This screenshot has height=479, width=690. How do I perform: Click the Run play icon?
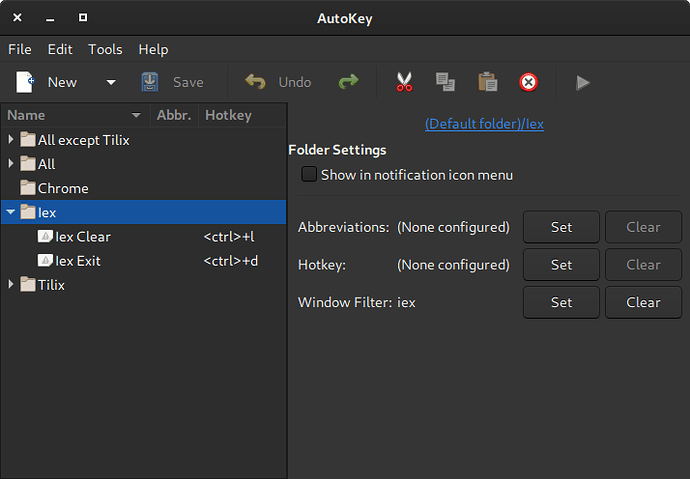tap(583, 83)
